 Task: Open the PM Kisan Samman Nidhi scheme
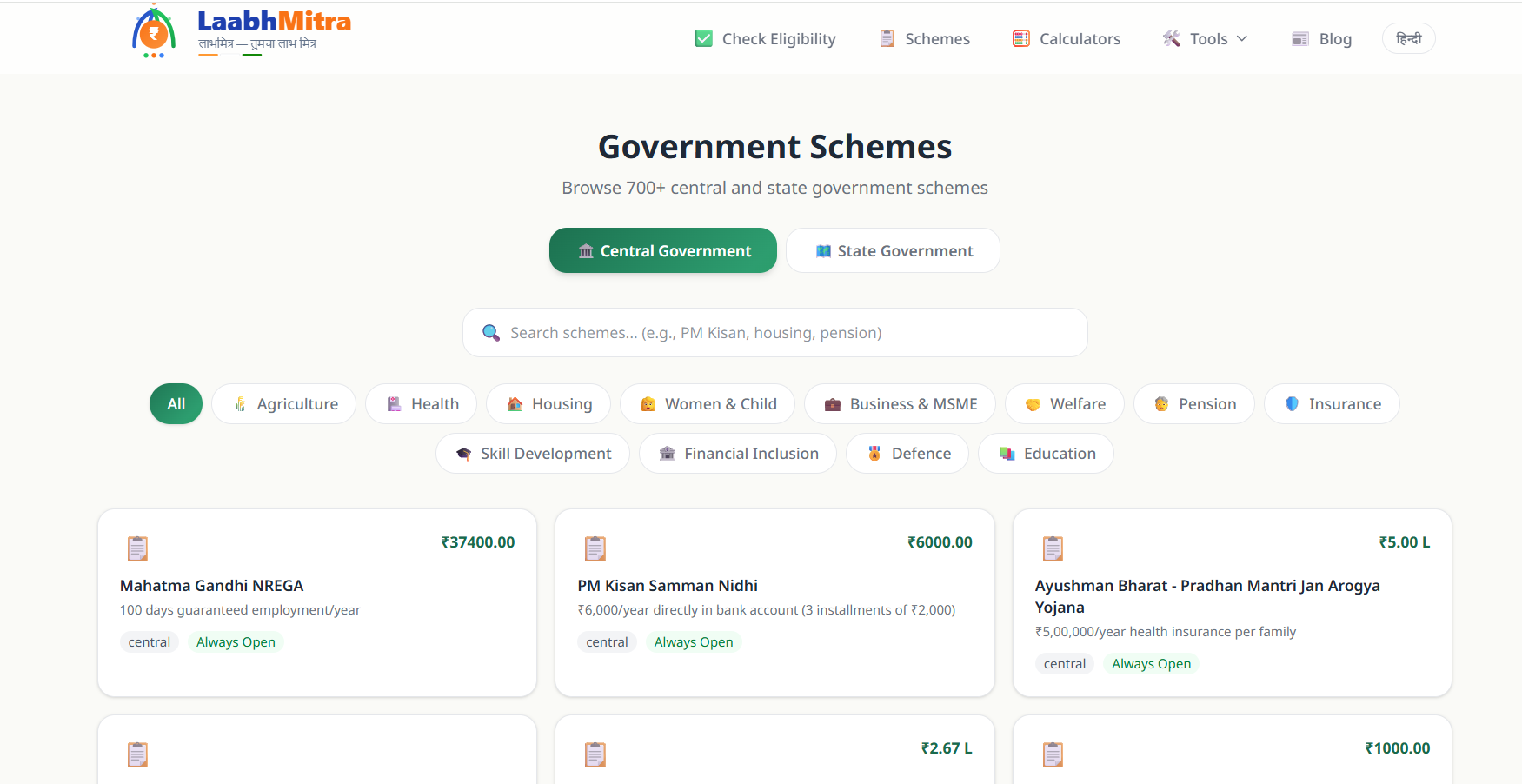coord(668,585)
